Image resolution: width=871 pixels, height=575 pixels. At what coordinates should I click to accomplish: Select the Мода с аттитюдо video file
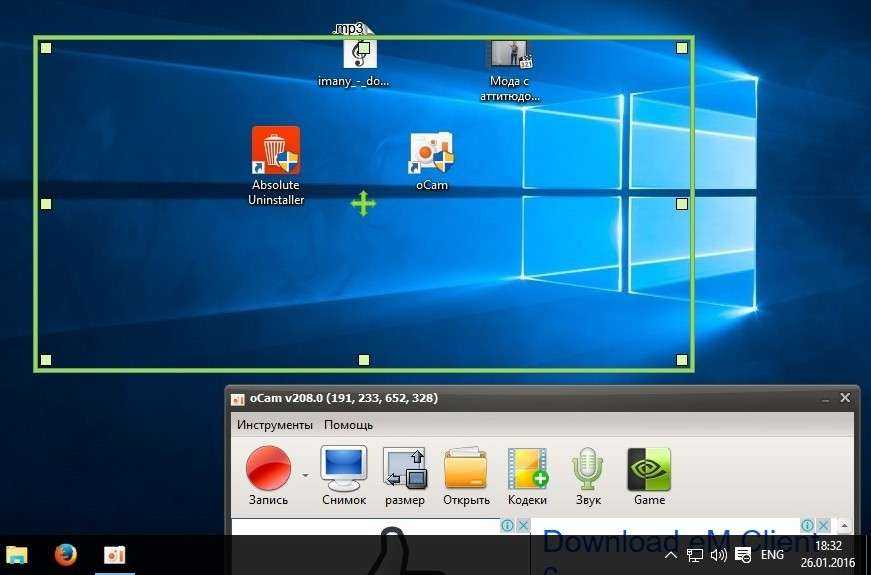[x=509, y=71]
